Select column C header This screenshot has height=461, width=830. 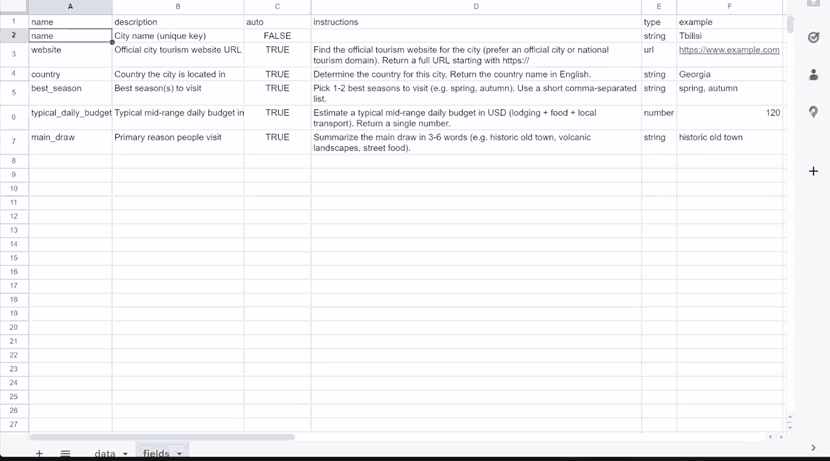pyautogui.click(x=277, y=7)
